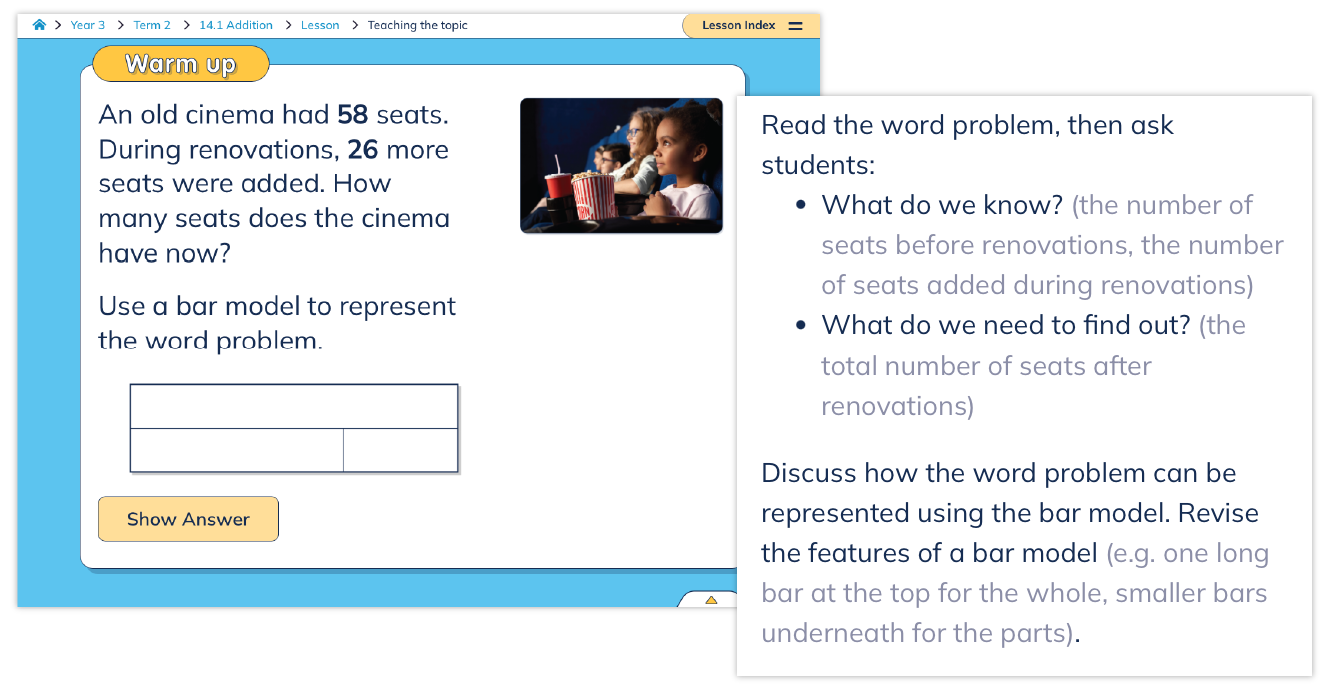
Task: Select the top whole bar of bar model
Action: pos(294,407)
